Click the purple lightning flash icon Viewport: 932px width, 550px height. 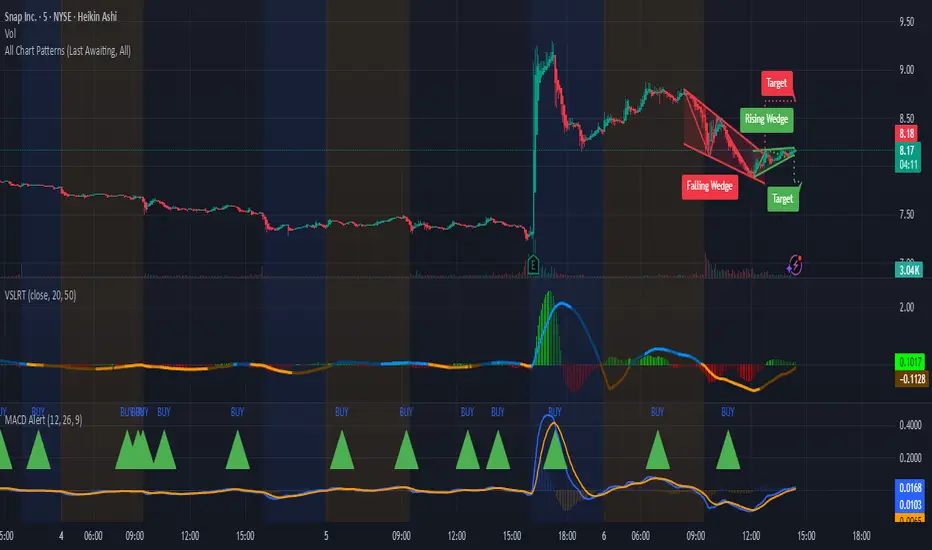click(795, 265)
